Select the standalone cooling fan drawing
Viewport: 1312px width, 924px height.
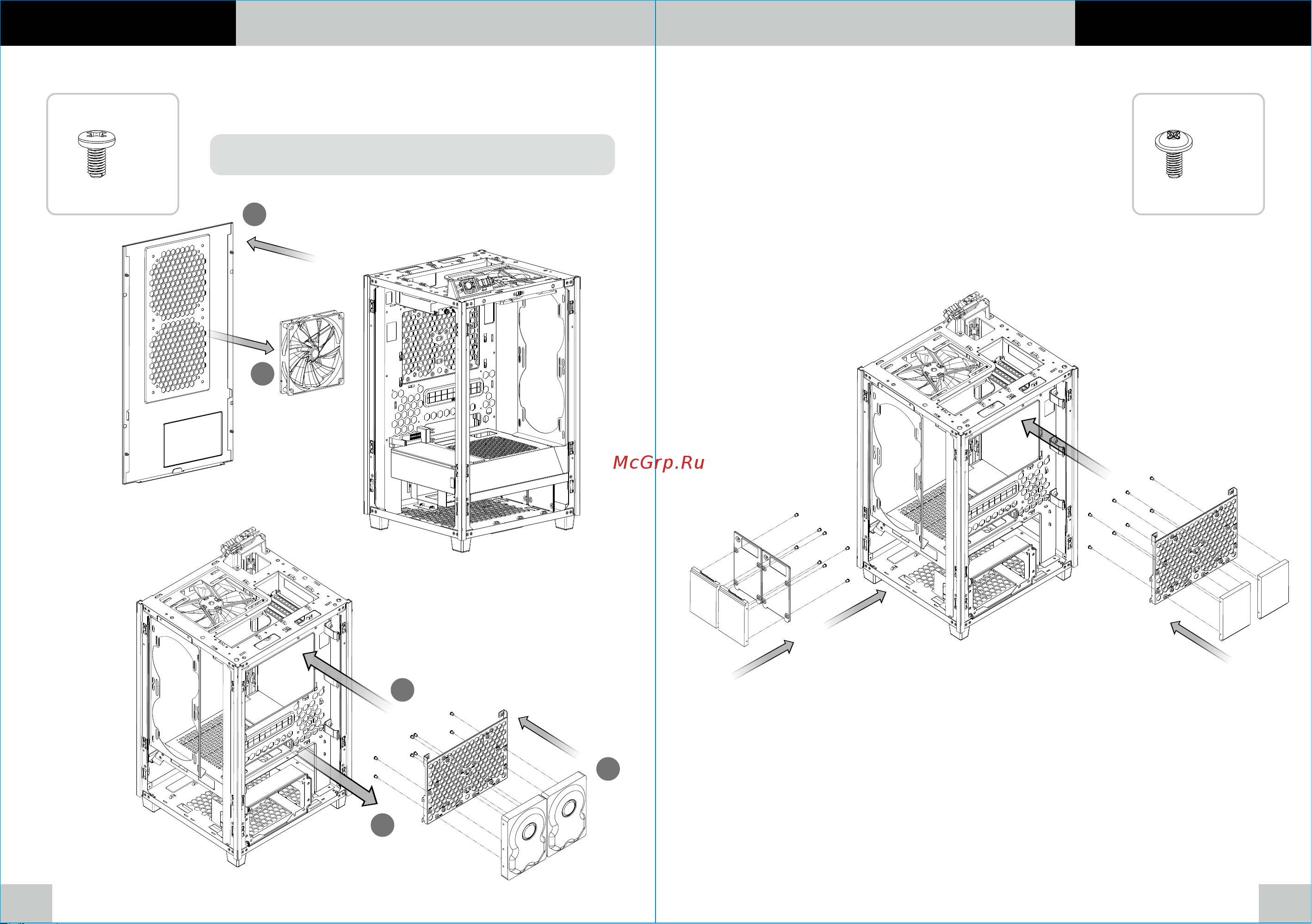(312, 353)
